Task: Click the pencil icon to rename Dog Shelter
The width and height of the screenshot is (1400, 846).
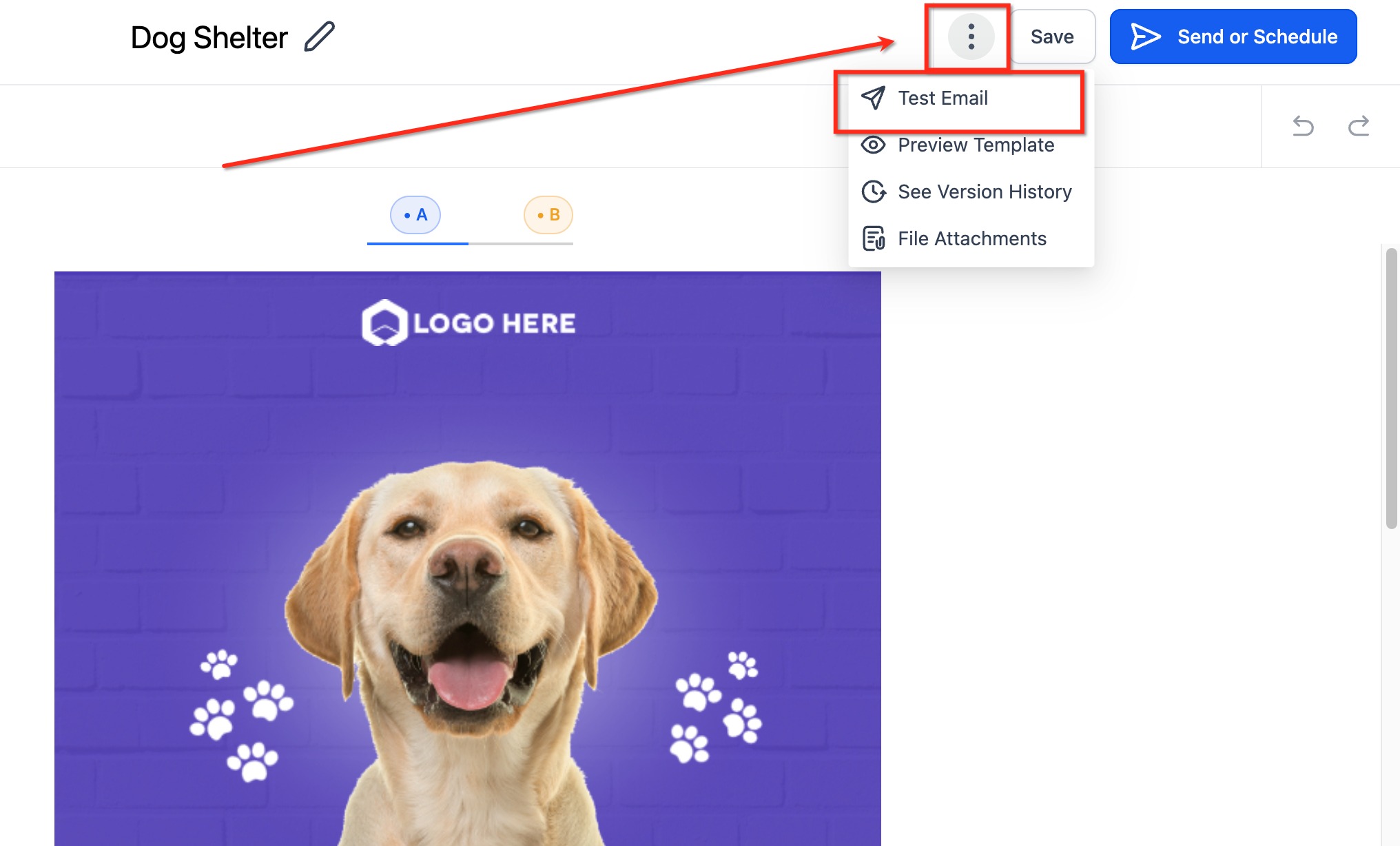Action: coord(320,37)
